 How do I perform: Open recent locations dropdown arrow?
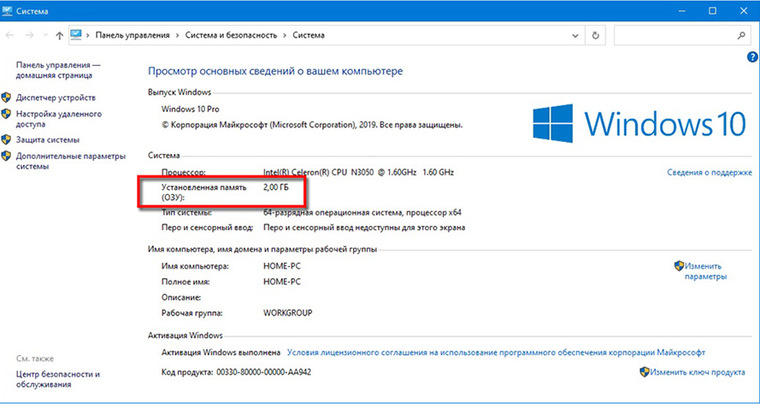point(45,35)
